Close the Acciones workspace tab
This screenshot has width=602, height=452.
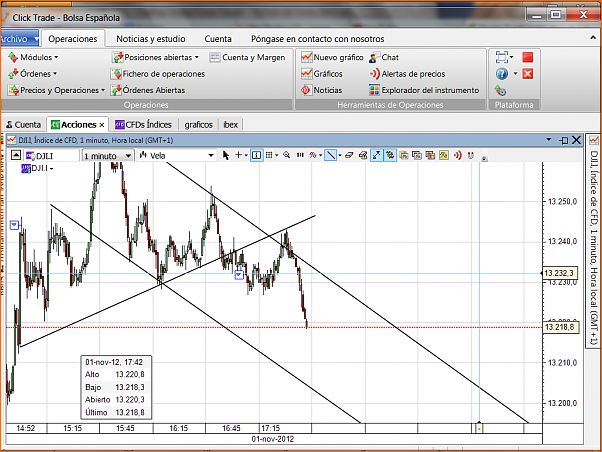pyautogui.click(x=102, y=125)
